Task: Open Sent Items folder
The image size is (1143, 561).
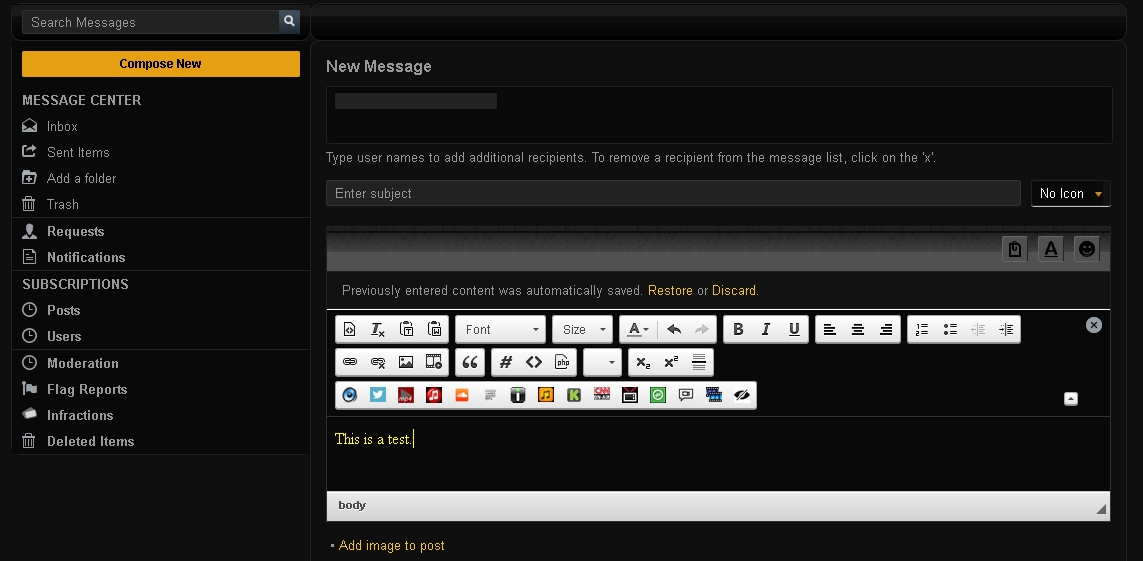Action: (x=78, y=152)
